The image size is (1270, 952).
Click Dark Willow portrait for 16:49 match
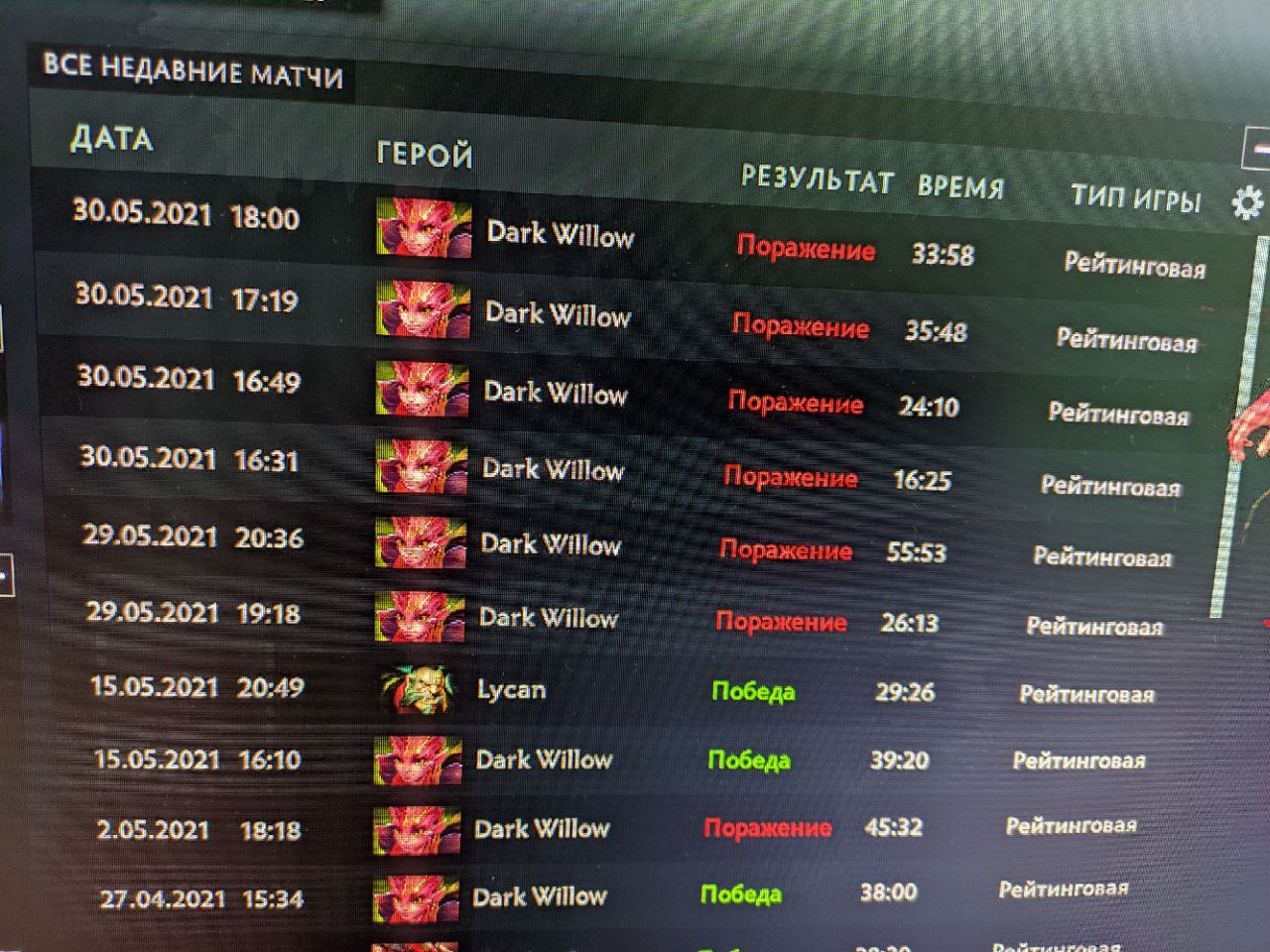[422, 388]
